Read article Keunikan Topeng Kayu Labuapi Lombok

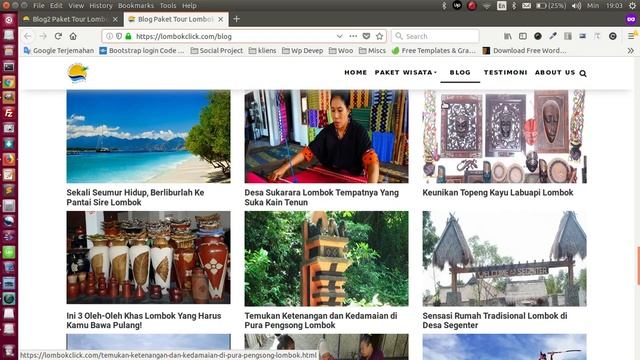click(498, 193)
